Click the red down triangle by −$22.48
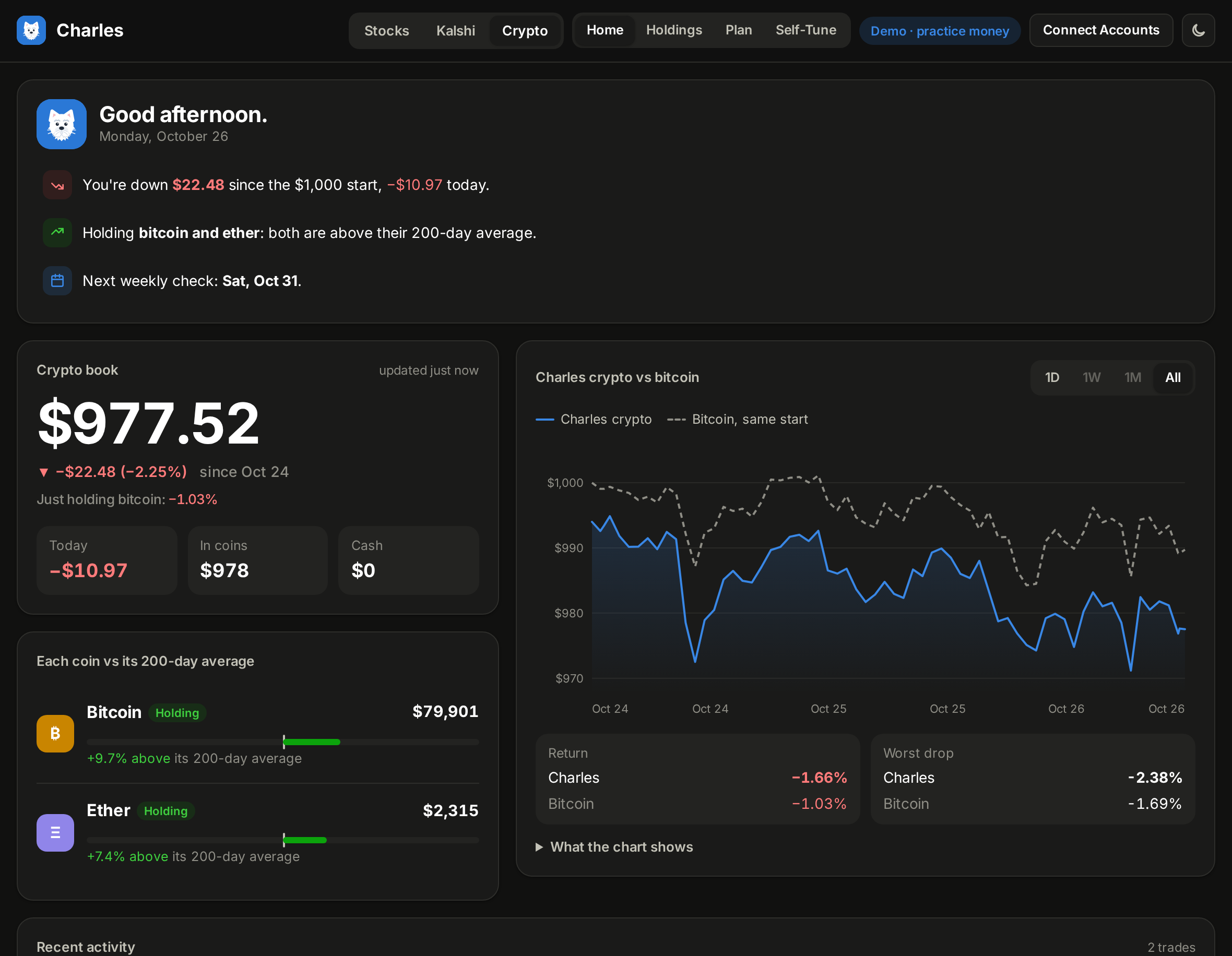This screenshot has width=1232, height=956. (x=43, y=472)
